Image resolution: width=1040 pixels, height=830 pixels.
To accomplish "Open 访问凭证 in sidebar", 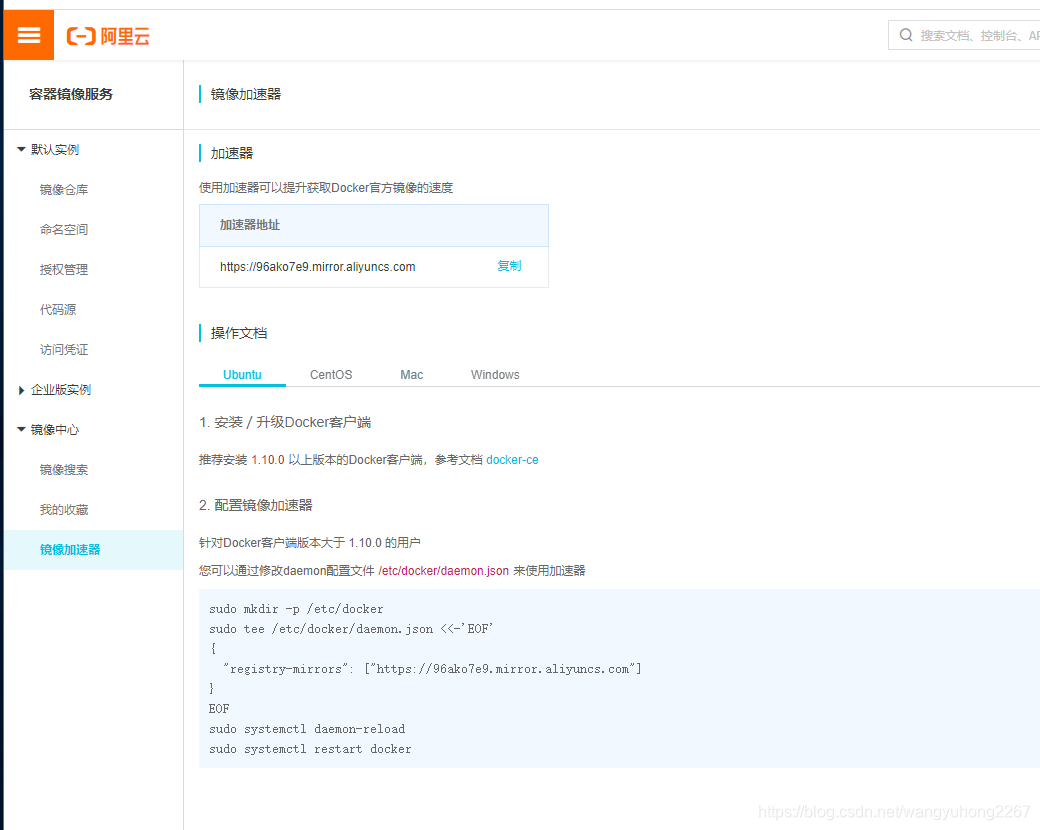I will tap(64, 350).
